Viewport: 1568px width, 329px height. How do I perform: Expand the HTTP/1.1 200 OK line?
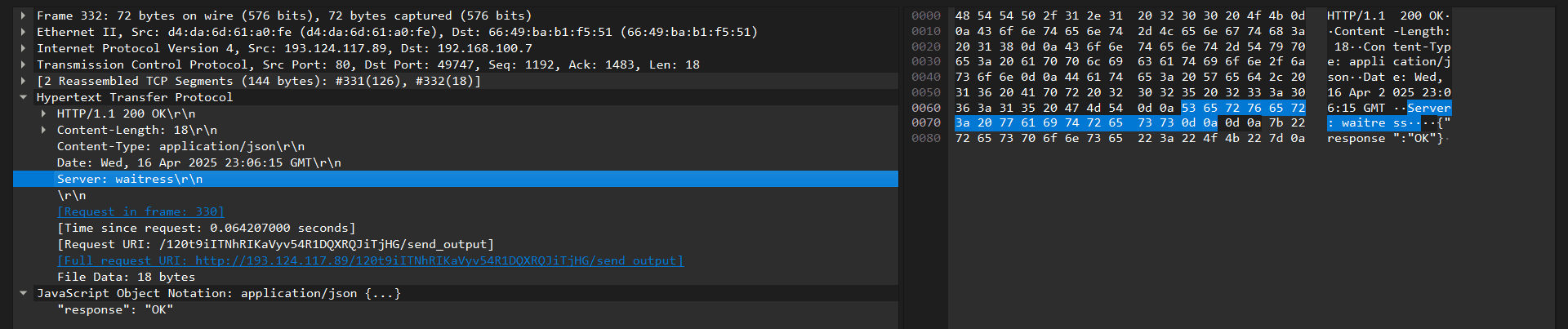point(43,113)
